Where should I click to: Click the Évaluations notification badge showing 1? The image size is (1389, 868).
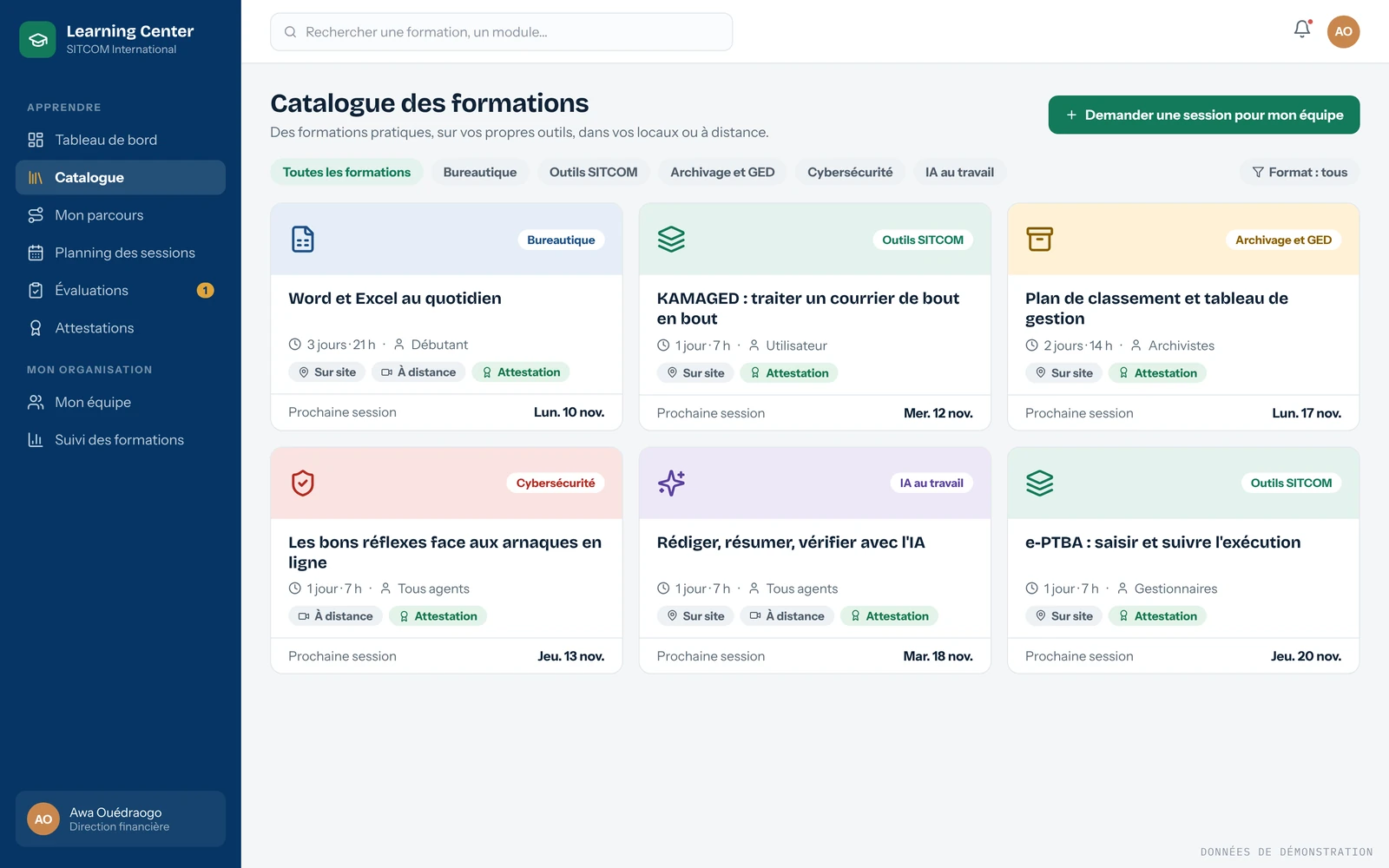206,291
